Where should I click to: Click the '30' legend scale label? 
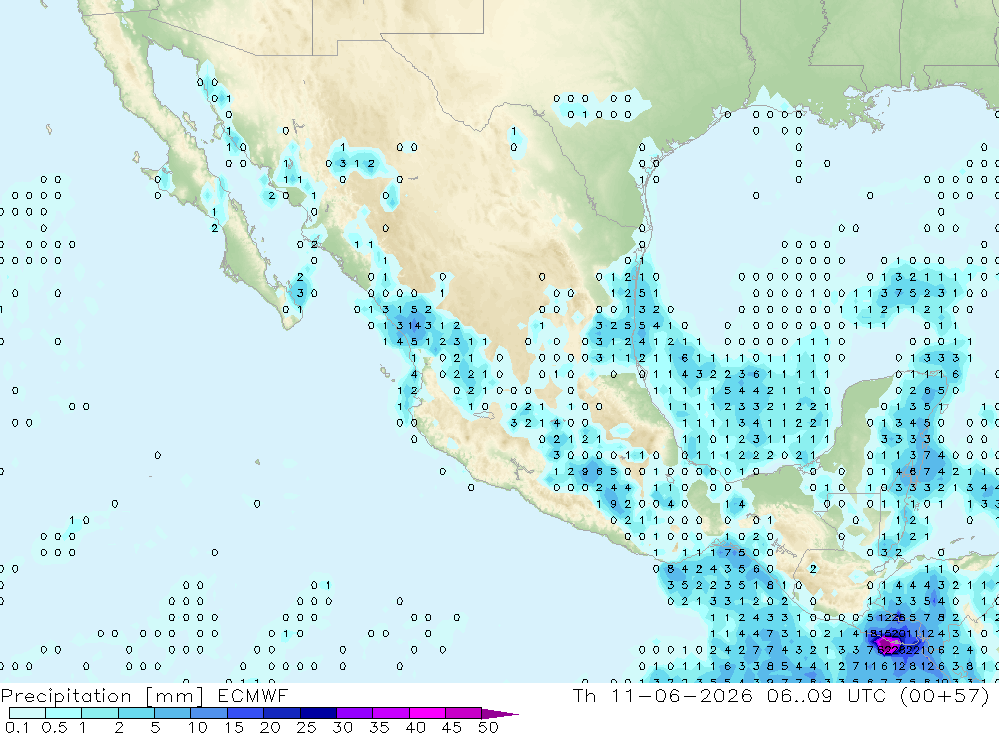[342, 727]
